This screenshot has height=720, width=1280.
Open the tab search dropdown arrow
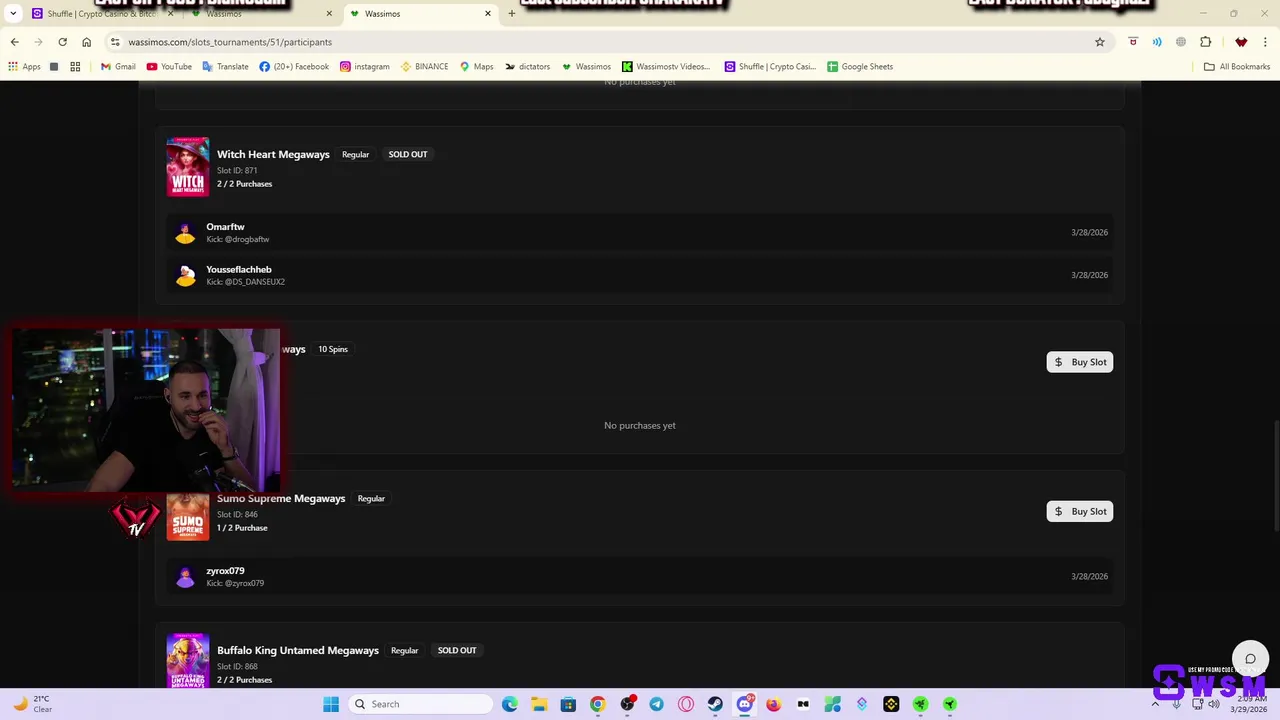click(x=13, y=14)
